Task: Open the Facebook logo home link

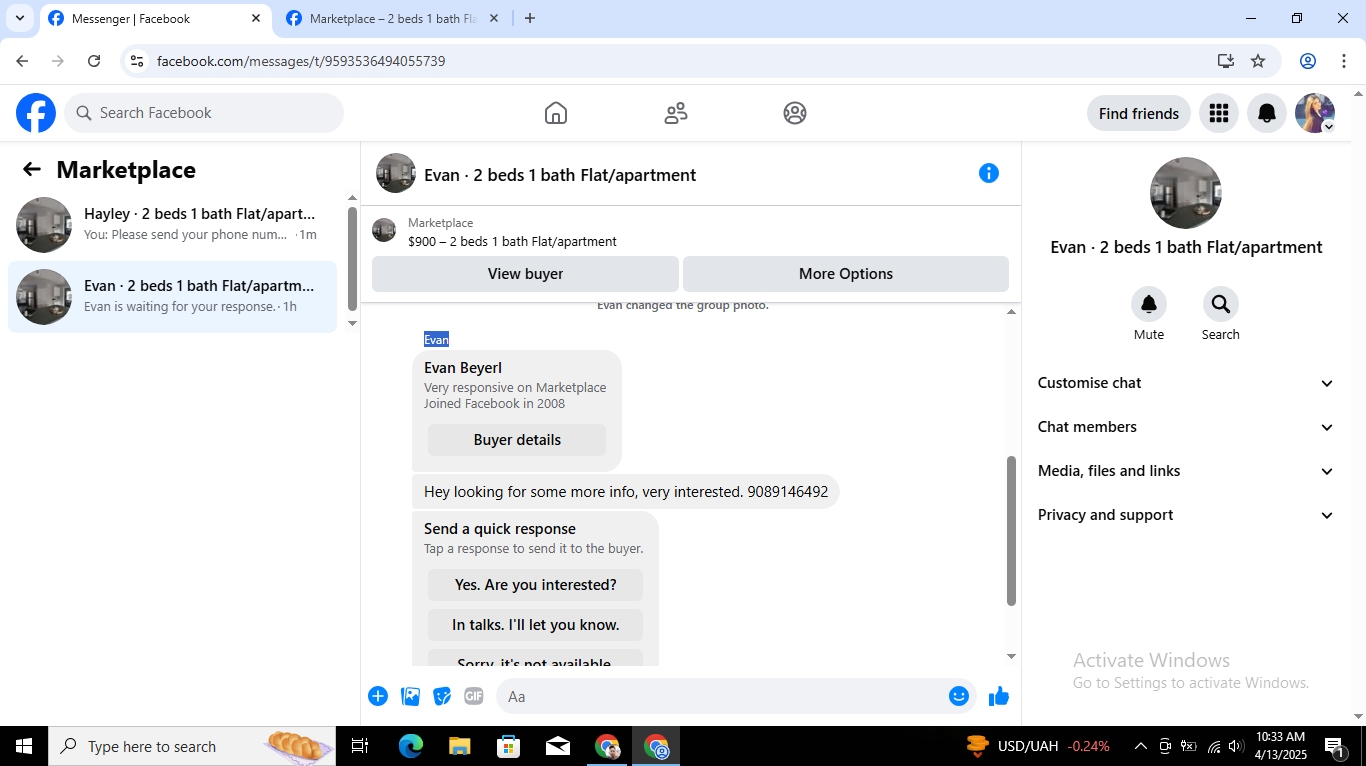Action: point(36,113)
